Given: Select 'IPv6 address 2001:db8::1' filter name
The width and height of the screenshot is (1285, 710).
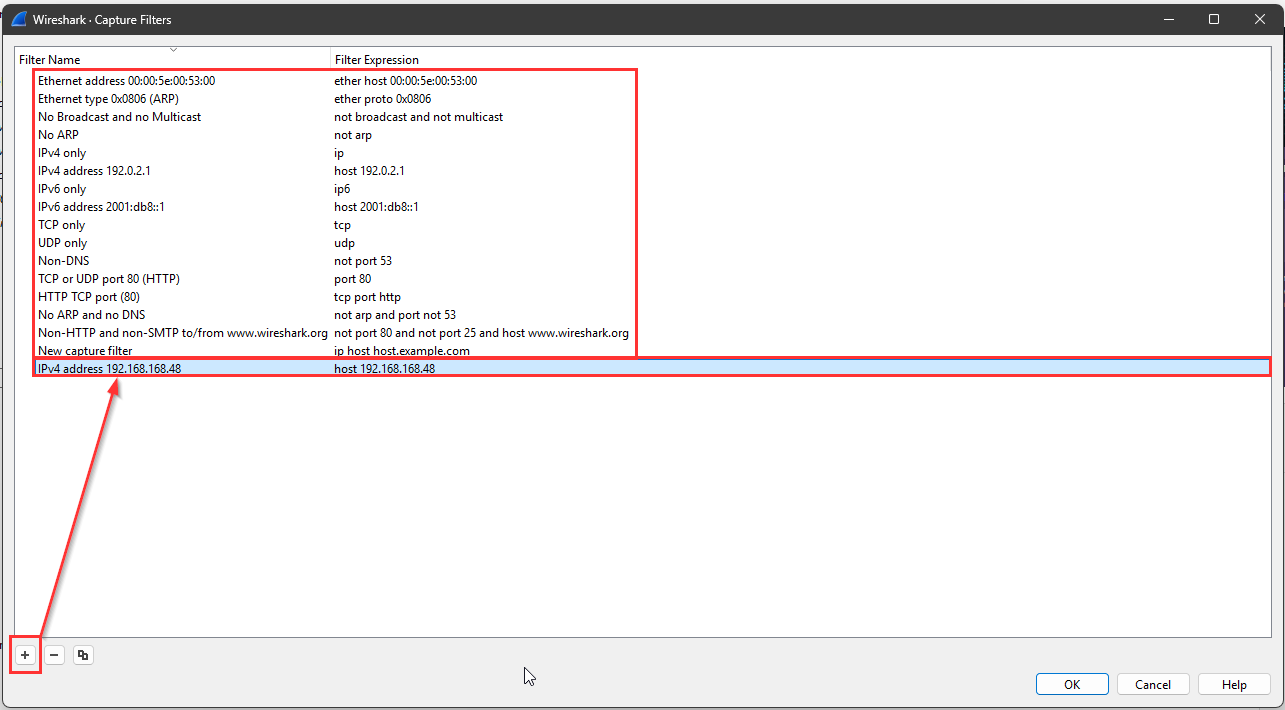Looking at the screenshot, I should click(x=101, y=207).
